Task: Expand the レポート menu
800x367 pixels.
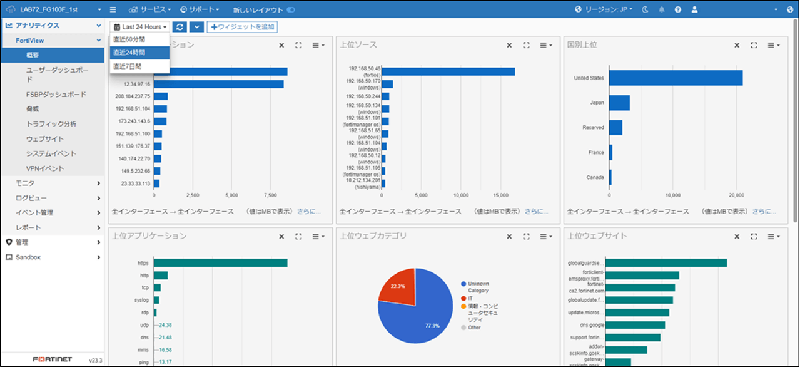Action: [x=52, y=227]
